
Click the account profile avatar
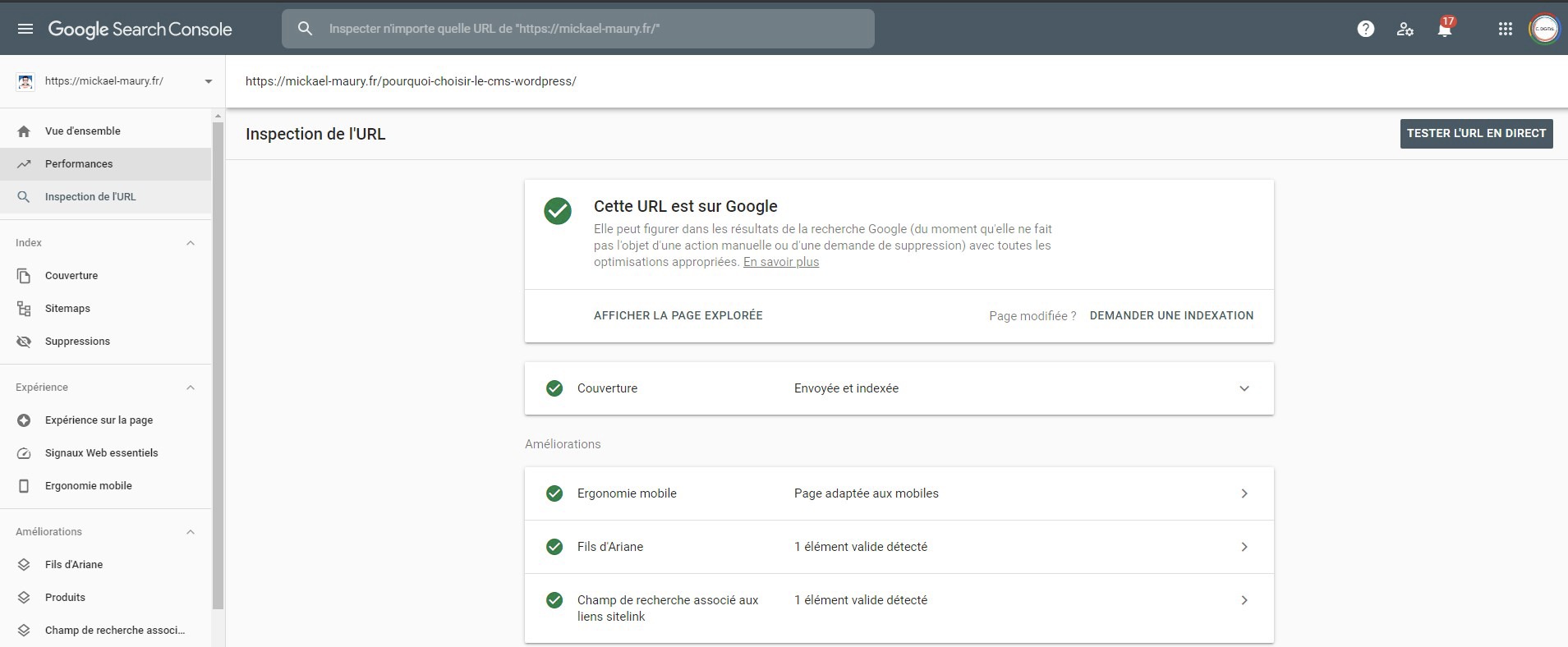pyautogui.click(x=1544, y=29)
